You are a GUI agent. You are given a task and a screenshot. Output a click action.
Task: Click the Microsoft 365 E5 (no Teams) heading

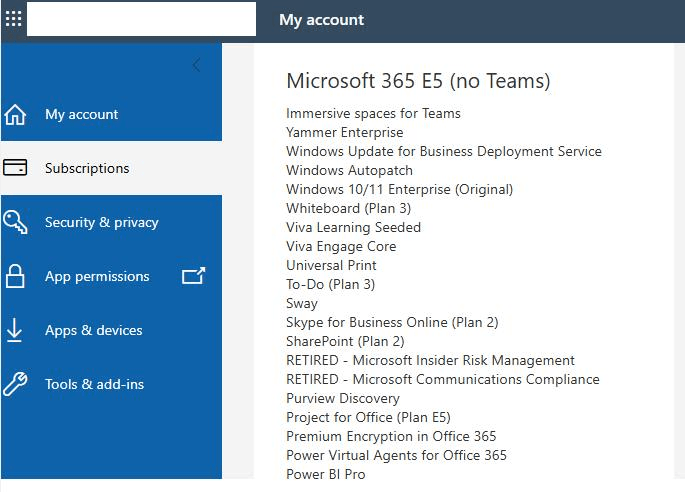point(418,81)
